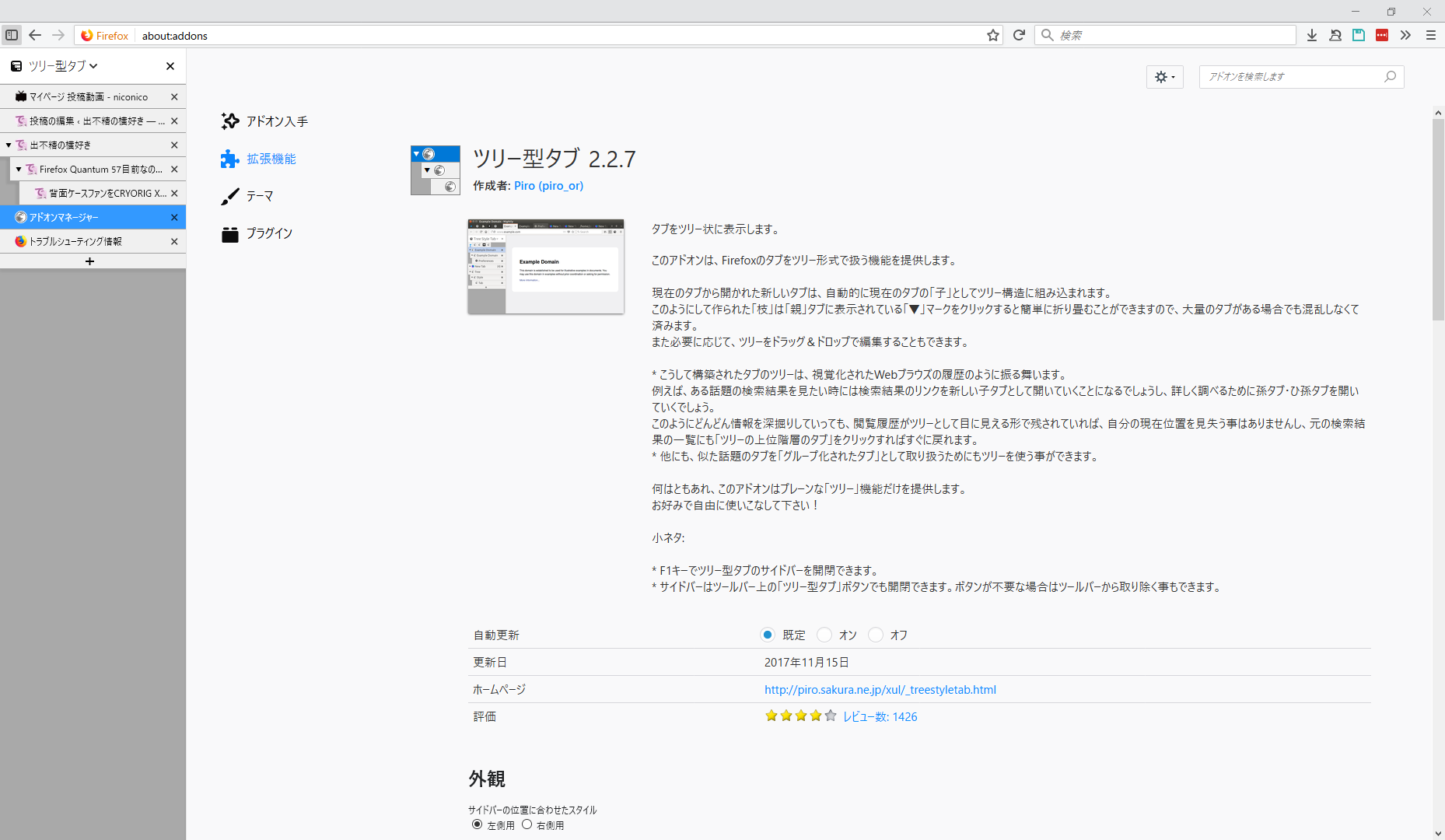Open author Piro (piro_or) link
1445x840 pixels.
[x=548, y=186]
